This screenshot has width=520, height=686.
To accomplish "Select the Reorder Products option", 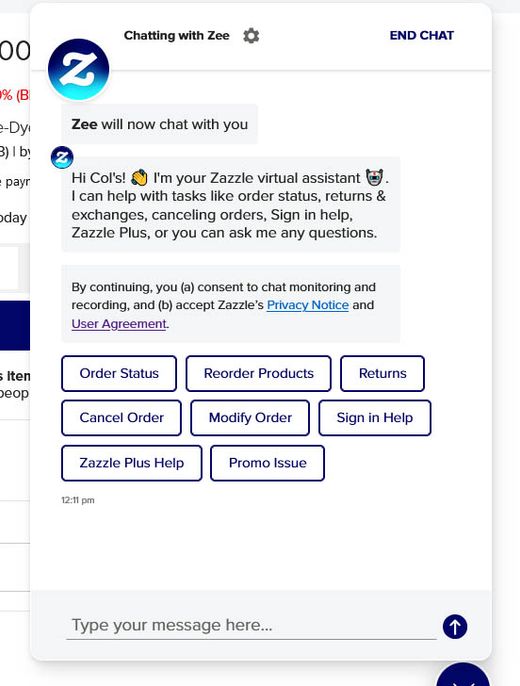I will [x=258, y=374].
